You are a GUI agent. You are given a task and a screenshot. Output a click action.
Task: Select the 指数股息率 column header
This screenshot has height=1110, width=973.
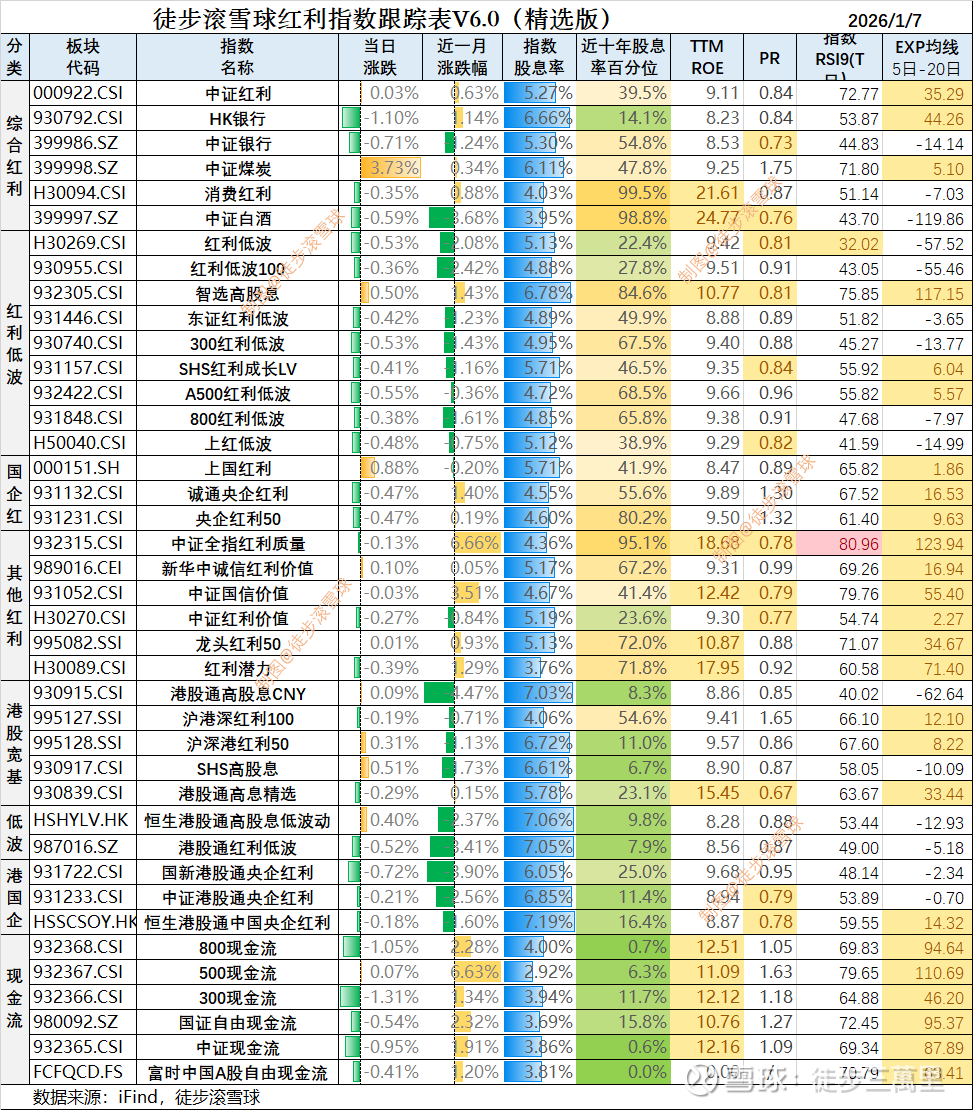[539, 57]
